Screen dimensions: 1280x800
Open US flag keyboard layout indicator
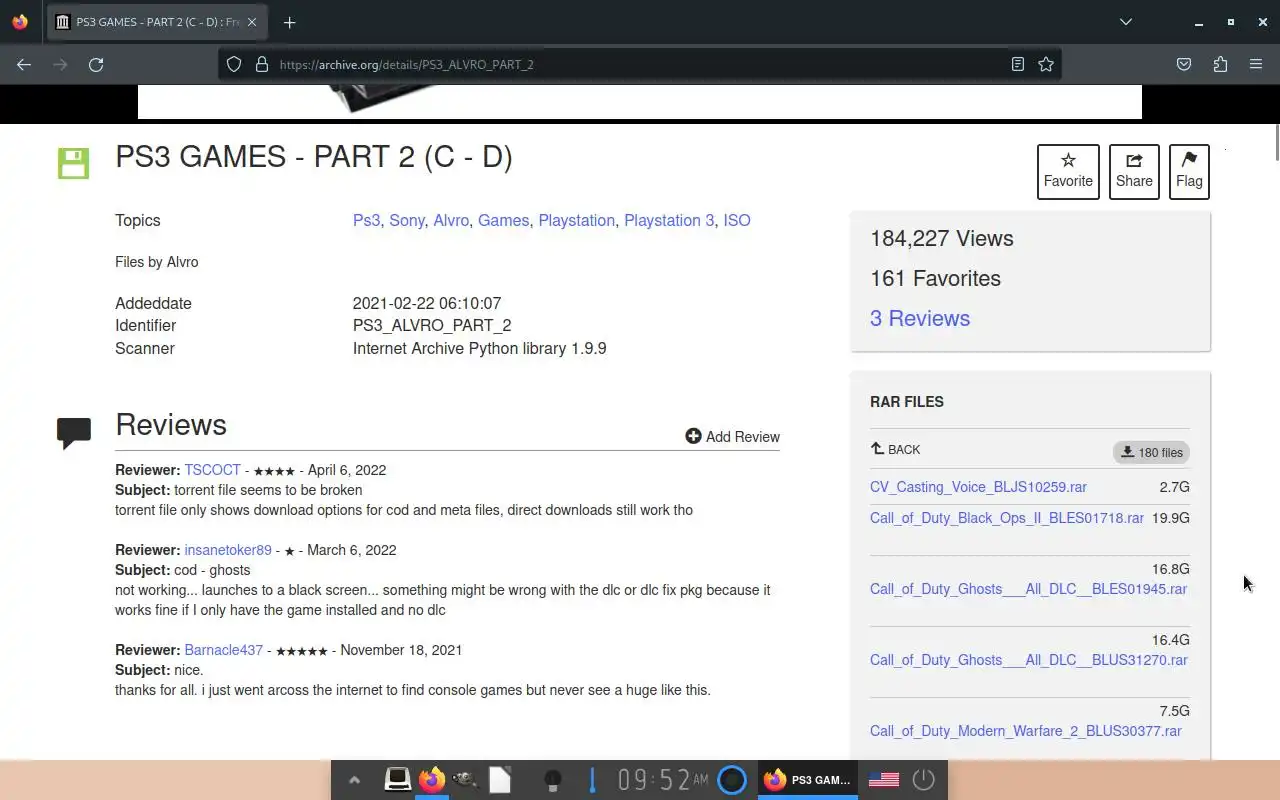884,779
